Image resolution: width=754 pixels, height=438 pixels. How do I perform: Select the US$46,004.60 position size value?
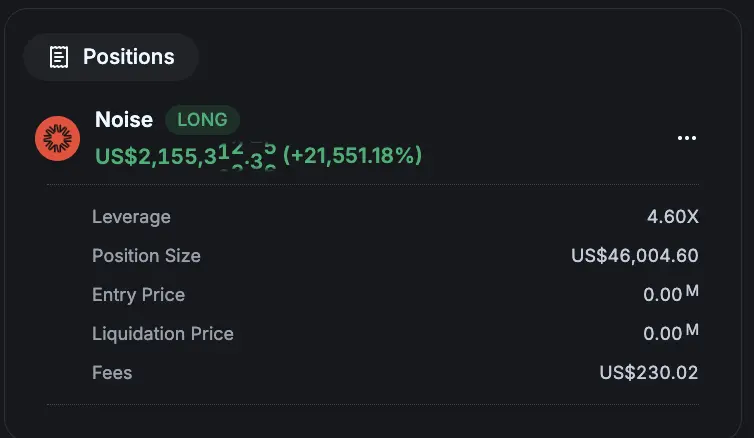[x=635, y=256]
